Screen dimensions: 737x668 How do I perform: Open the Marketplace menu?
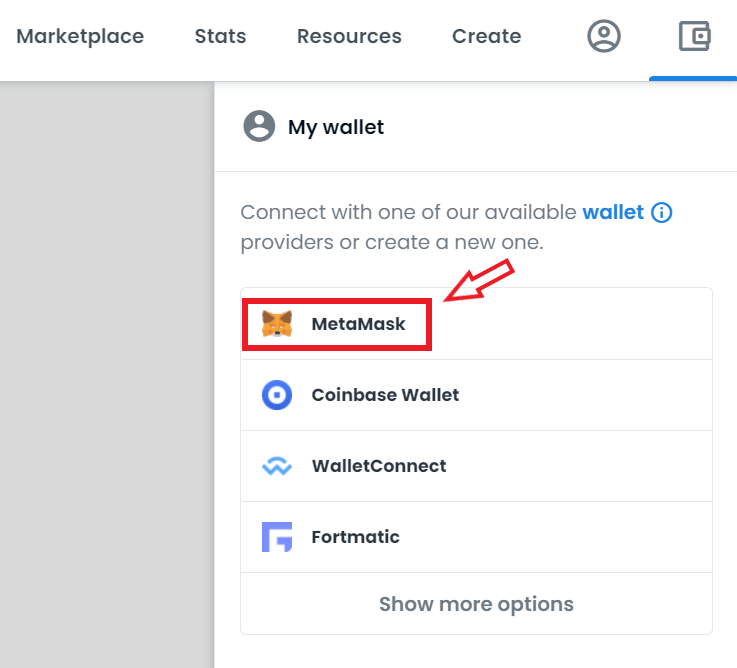80,36
